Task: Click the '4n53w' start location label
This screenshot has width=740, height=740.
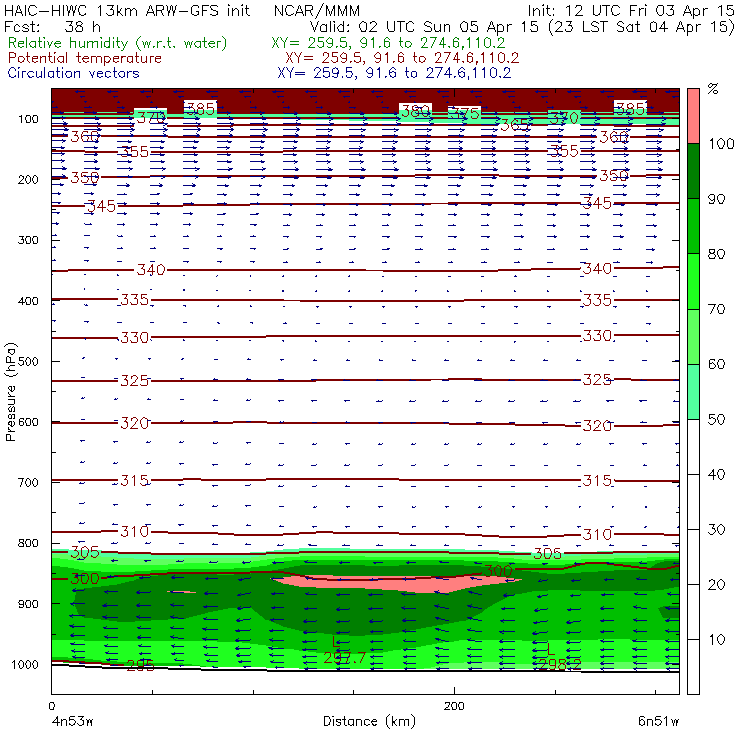Action: [72, 722]
